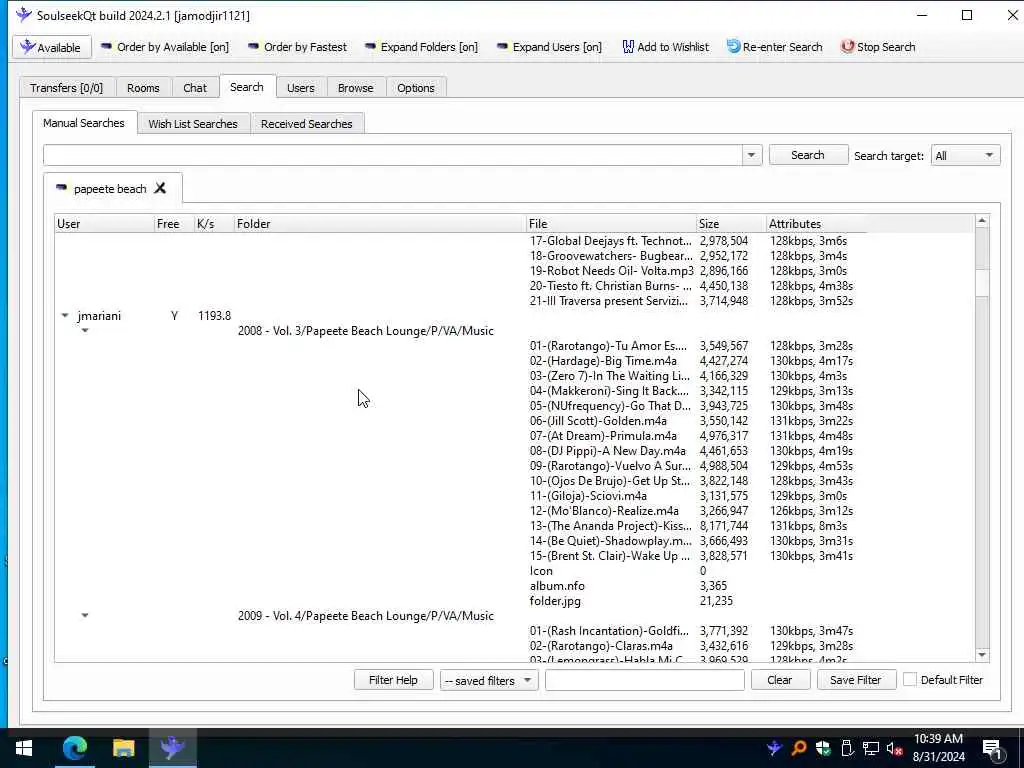Sort results by K/s column
1024x768 pixels.
pos(214,223)
